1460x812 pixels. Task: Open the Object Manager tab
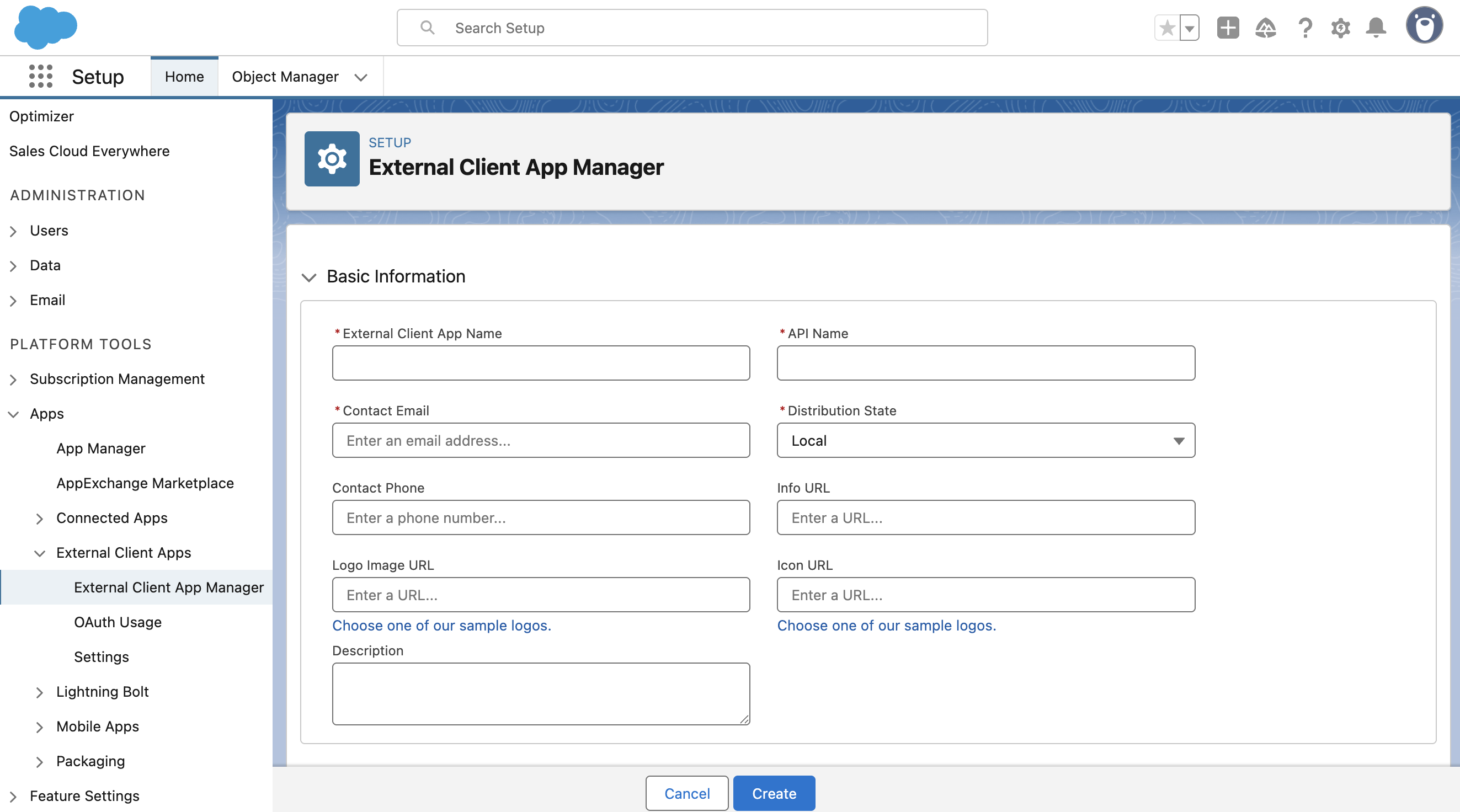pyautogui.click(x=285, y=77)
